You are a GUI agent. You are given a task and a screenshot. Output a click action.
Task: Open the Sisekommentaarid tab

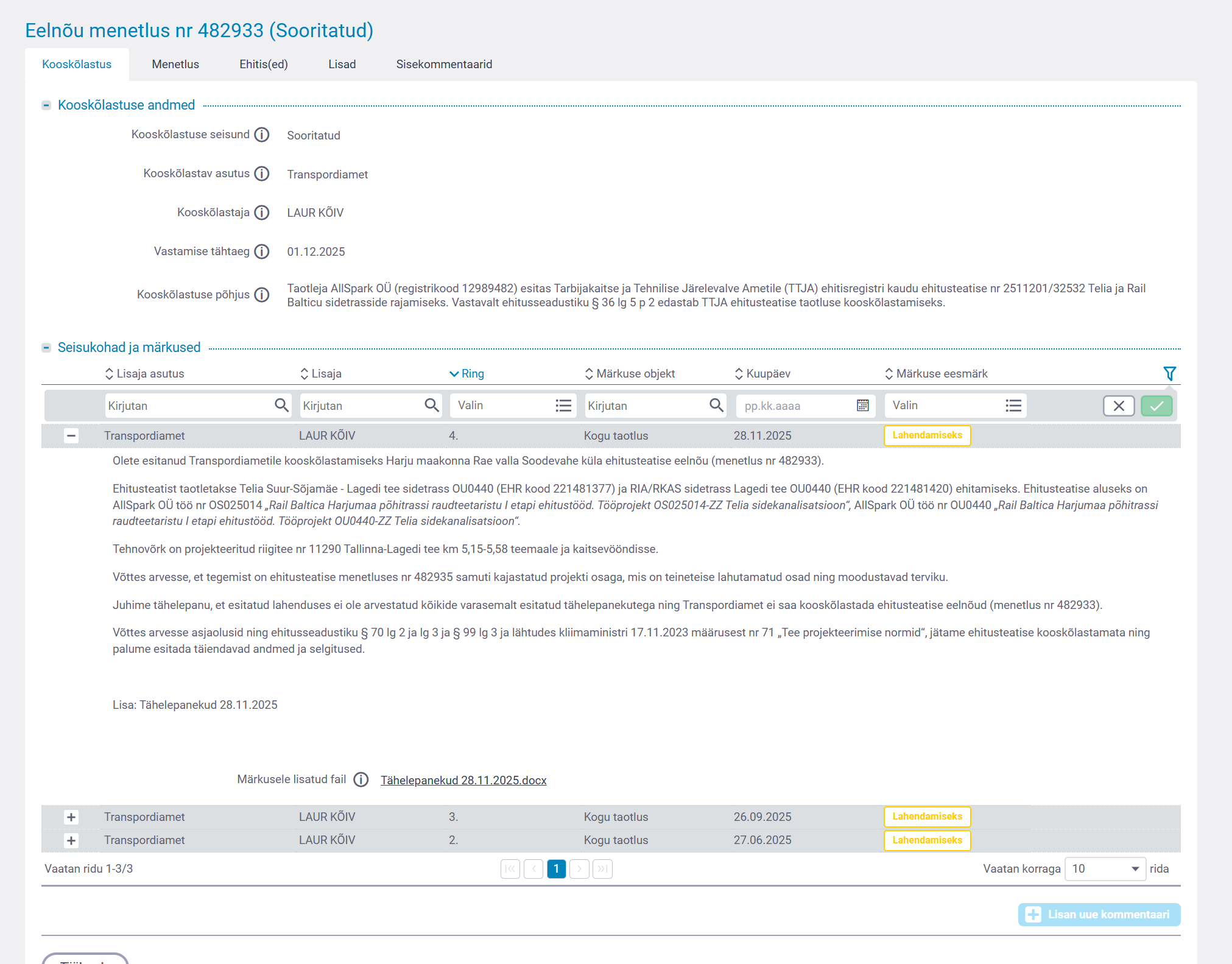tap(444, 65)
